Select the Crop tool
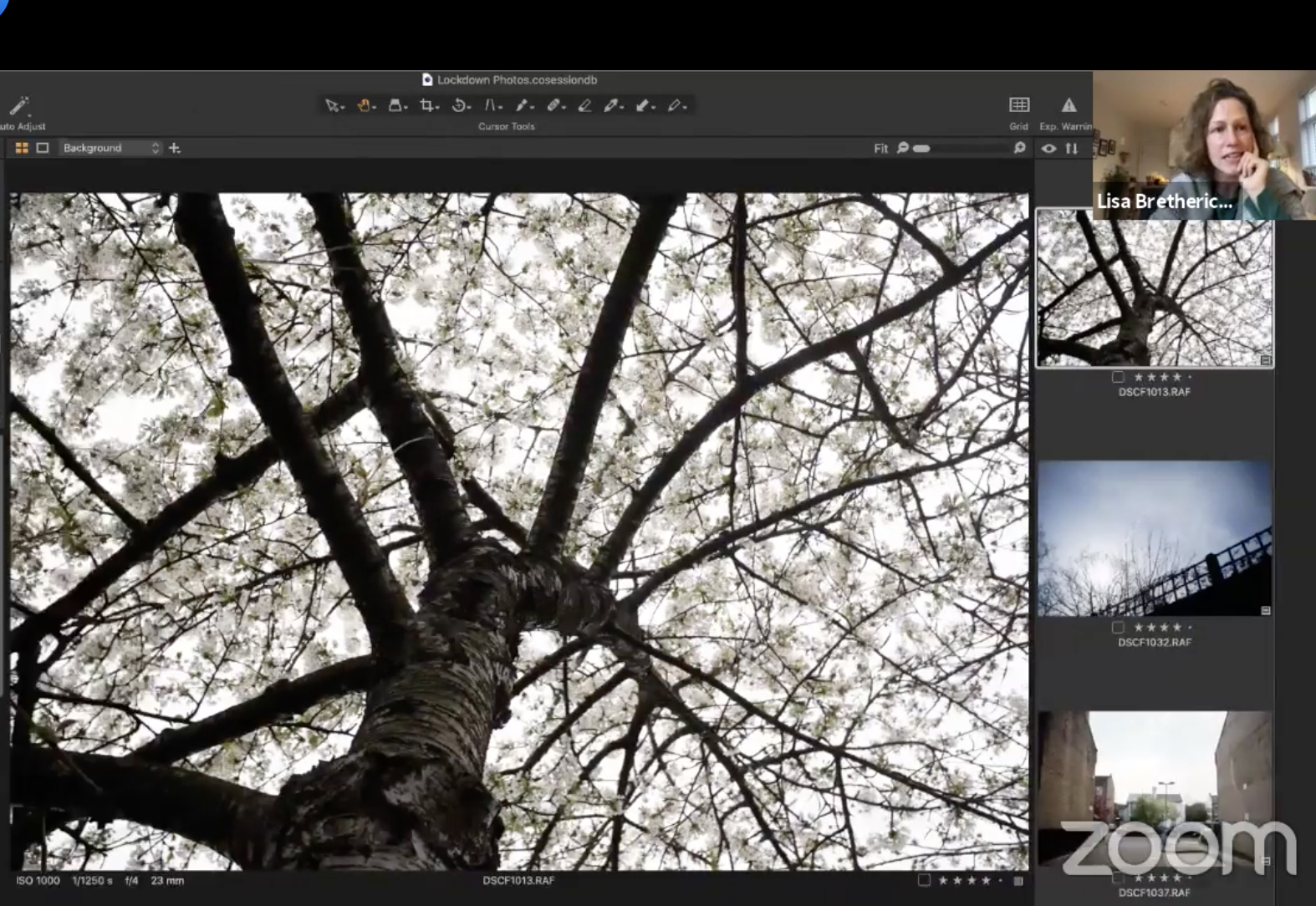Image resolution: width=1316 pixels, height=906 pixels. (427, 105)
